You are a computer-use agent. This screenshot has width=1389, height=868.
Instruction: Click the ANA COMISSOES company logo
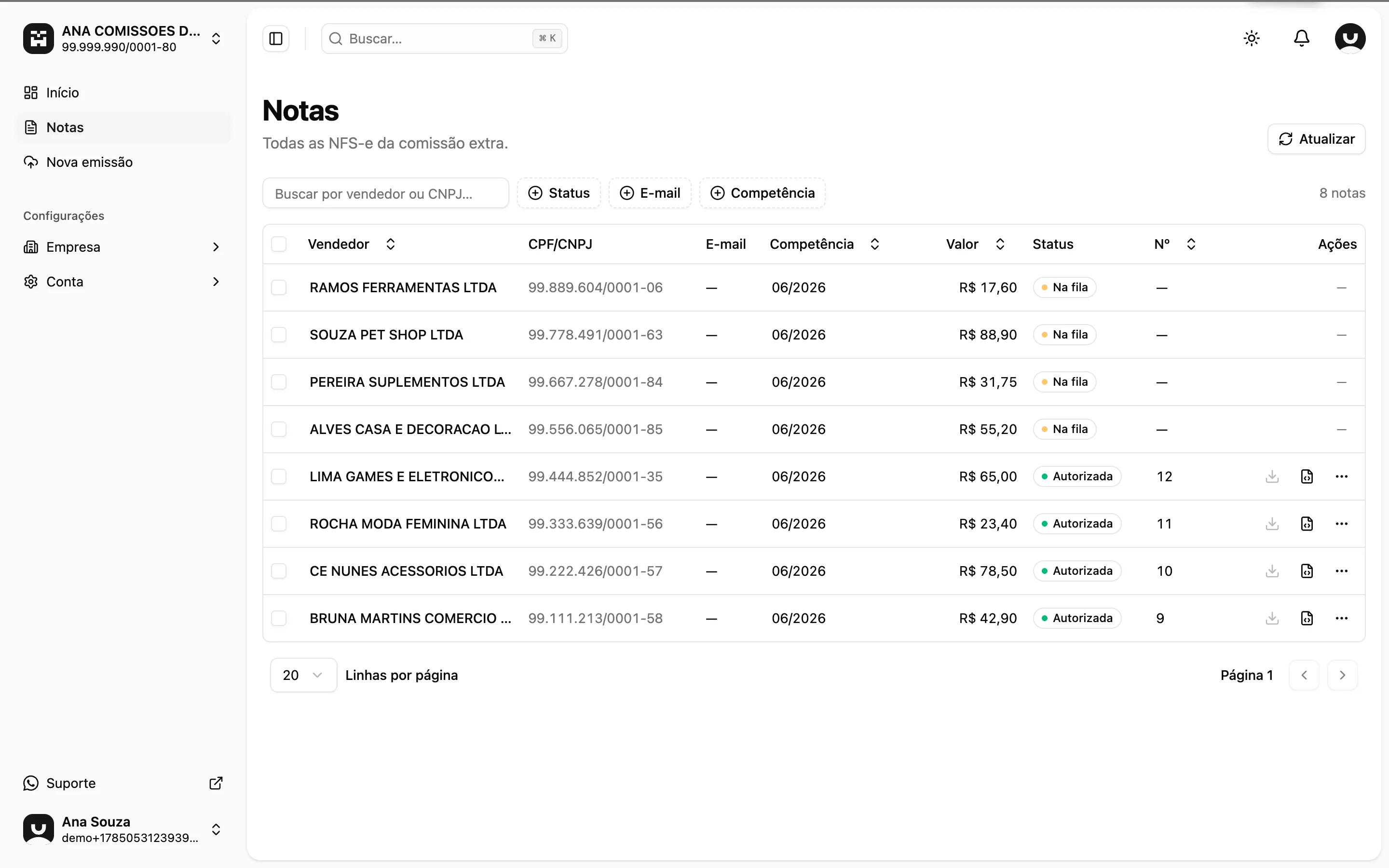pyautogui.click(x=39, y=39)
